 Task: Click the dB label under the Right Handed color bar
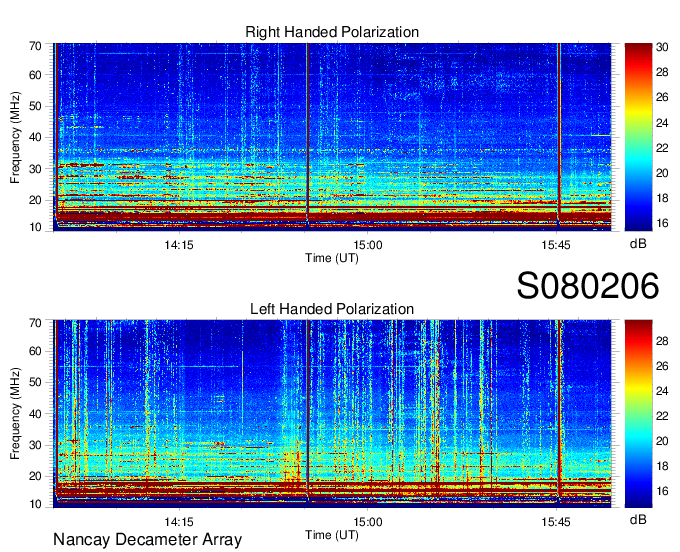coord(638,244)
